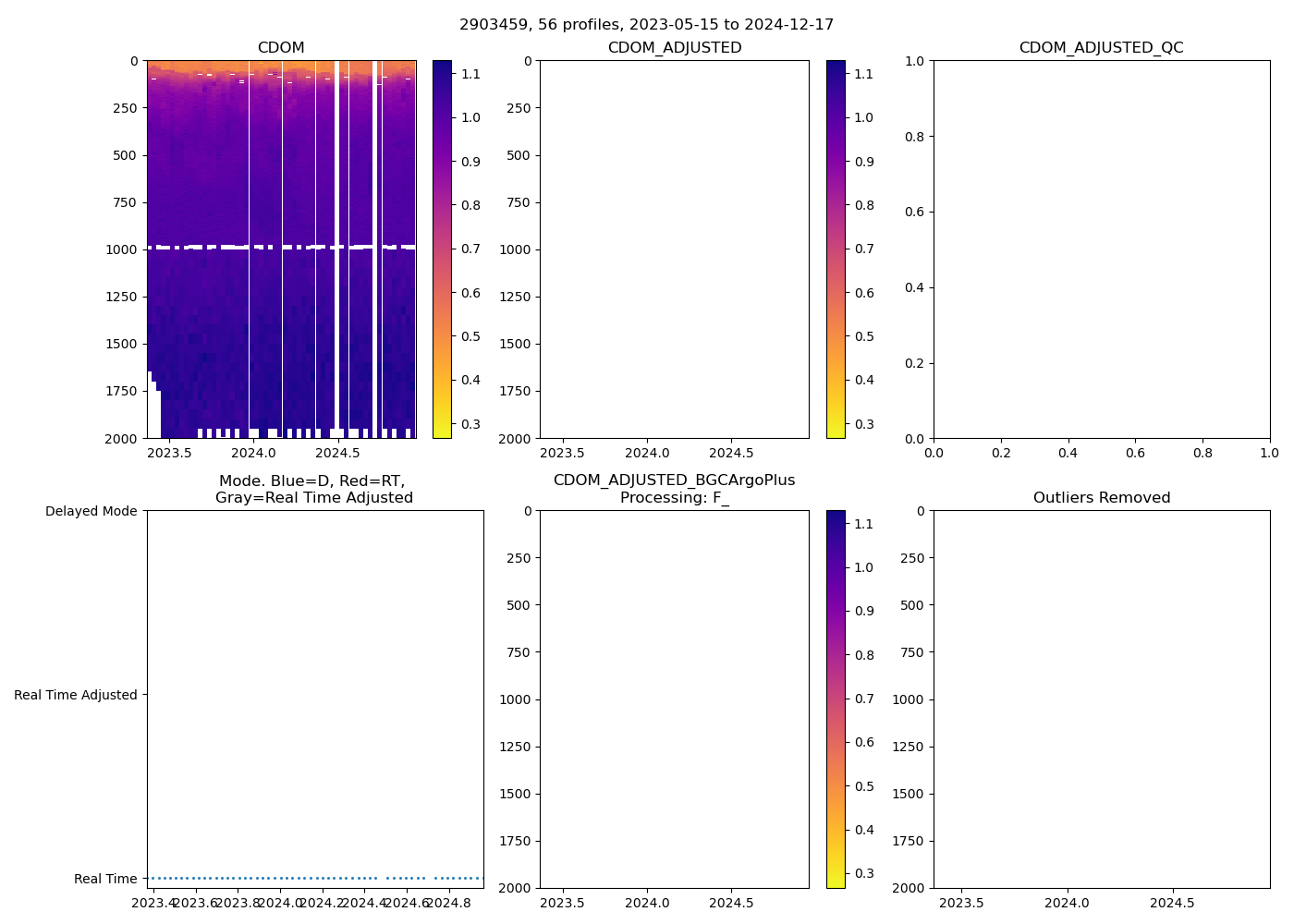Screen dimensions: 1294x924
Task: Click the "CDOM_ADJUSTED" plot title
Action: click(x=674, y=48)
